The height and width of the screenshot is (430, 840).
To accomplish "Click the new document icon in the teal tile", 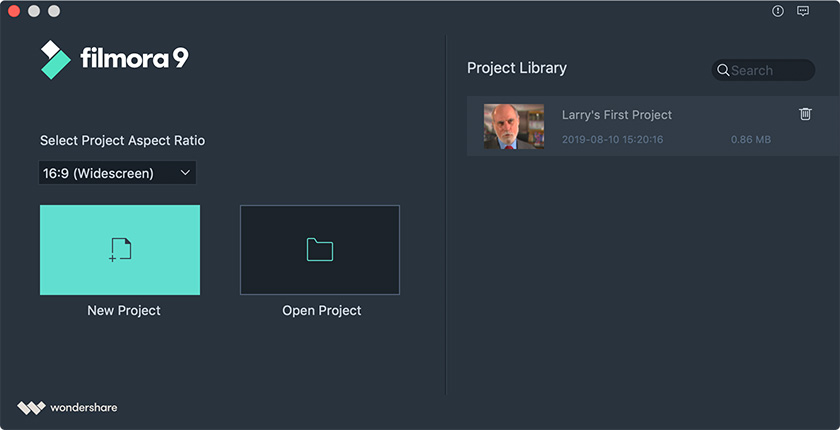I will click(x=121, y=250).
